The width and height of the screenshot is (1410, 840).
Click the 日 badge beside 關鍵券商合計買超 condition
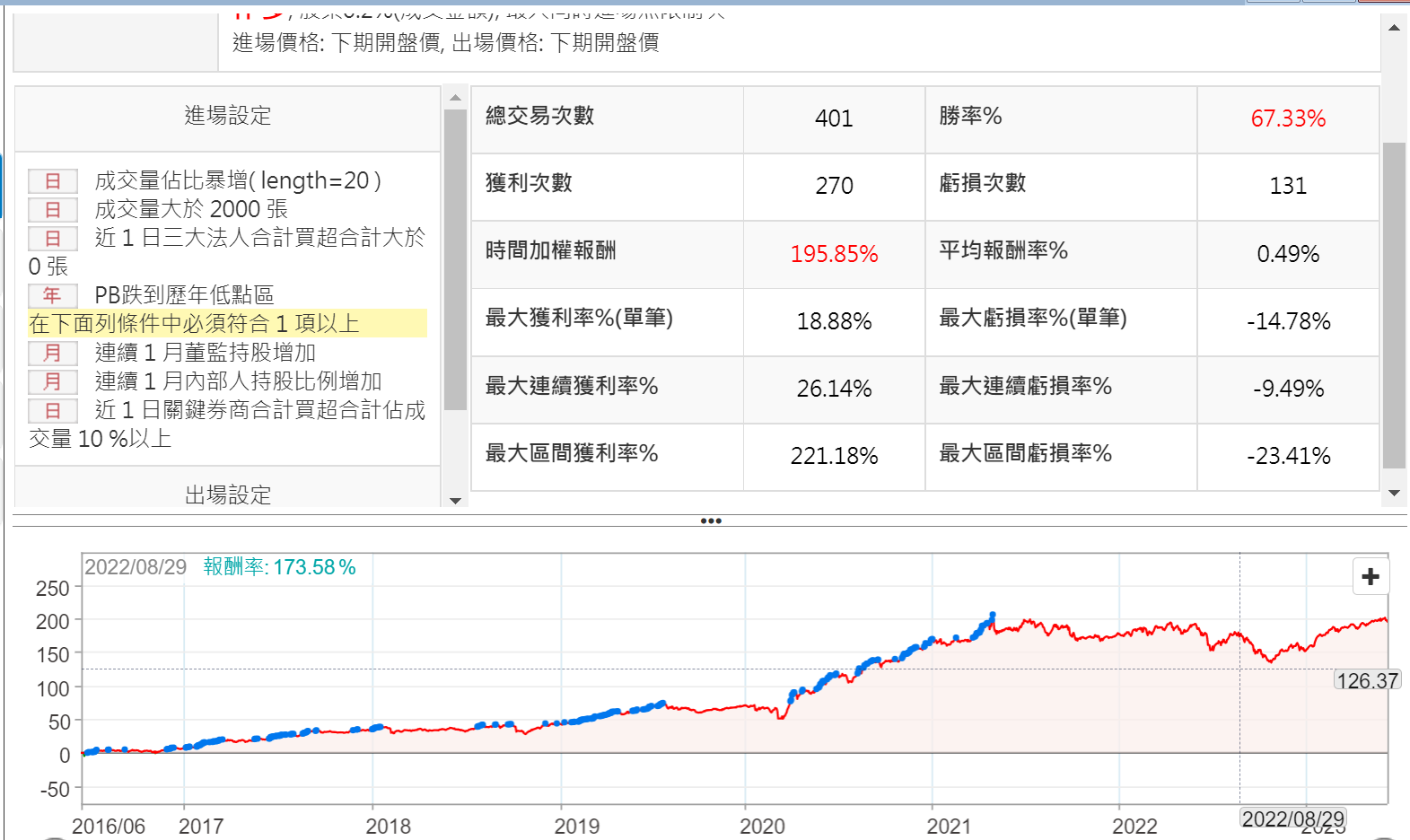pyautogui.click(x=52, y=410)
